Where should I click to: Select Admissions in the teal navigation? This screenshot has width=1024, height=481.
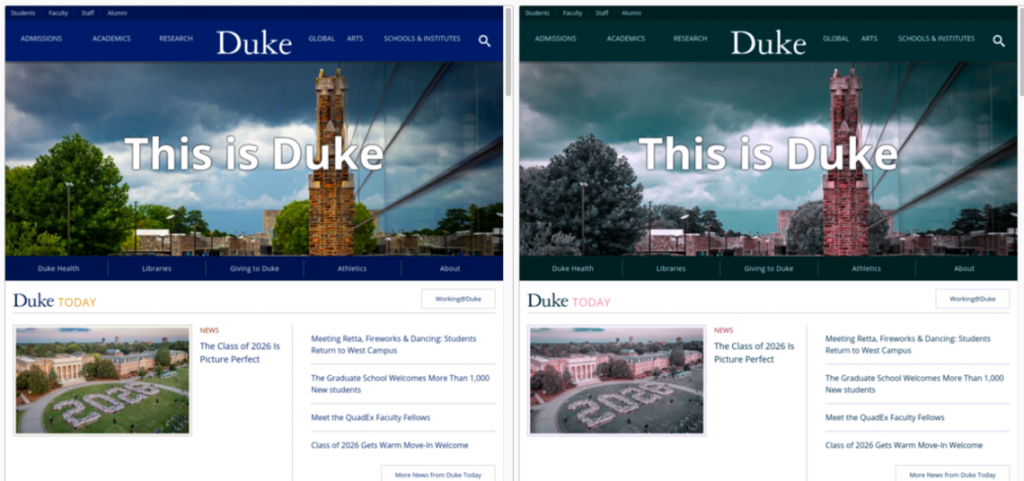point(555,39)
